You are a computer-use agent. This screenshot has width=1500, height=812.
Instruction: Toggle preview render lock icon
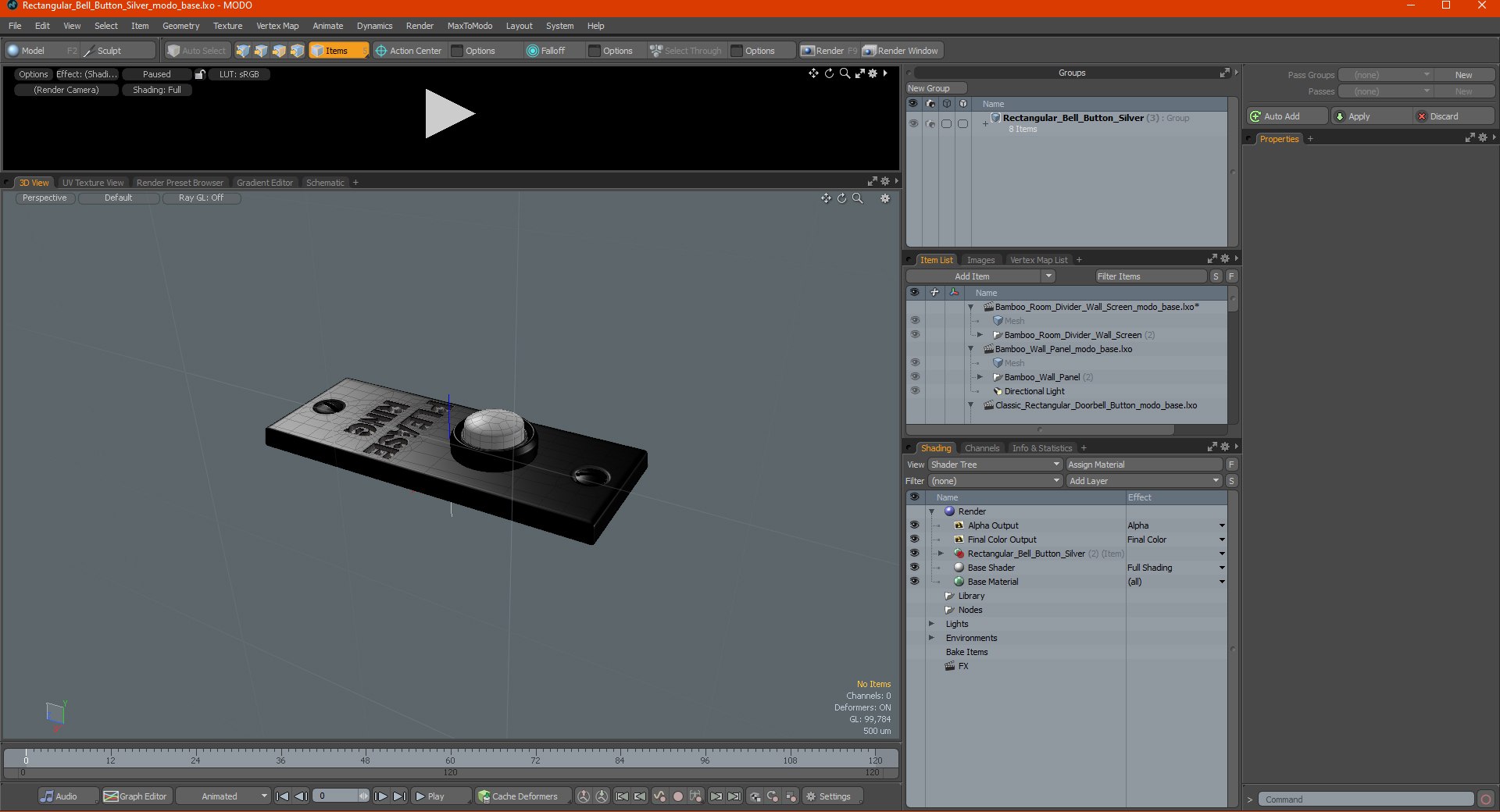click(x=200, y=74)
